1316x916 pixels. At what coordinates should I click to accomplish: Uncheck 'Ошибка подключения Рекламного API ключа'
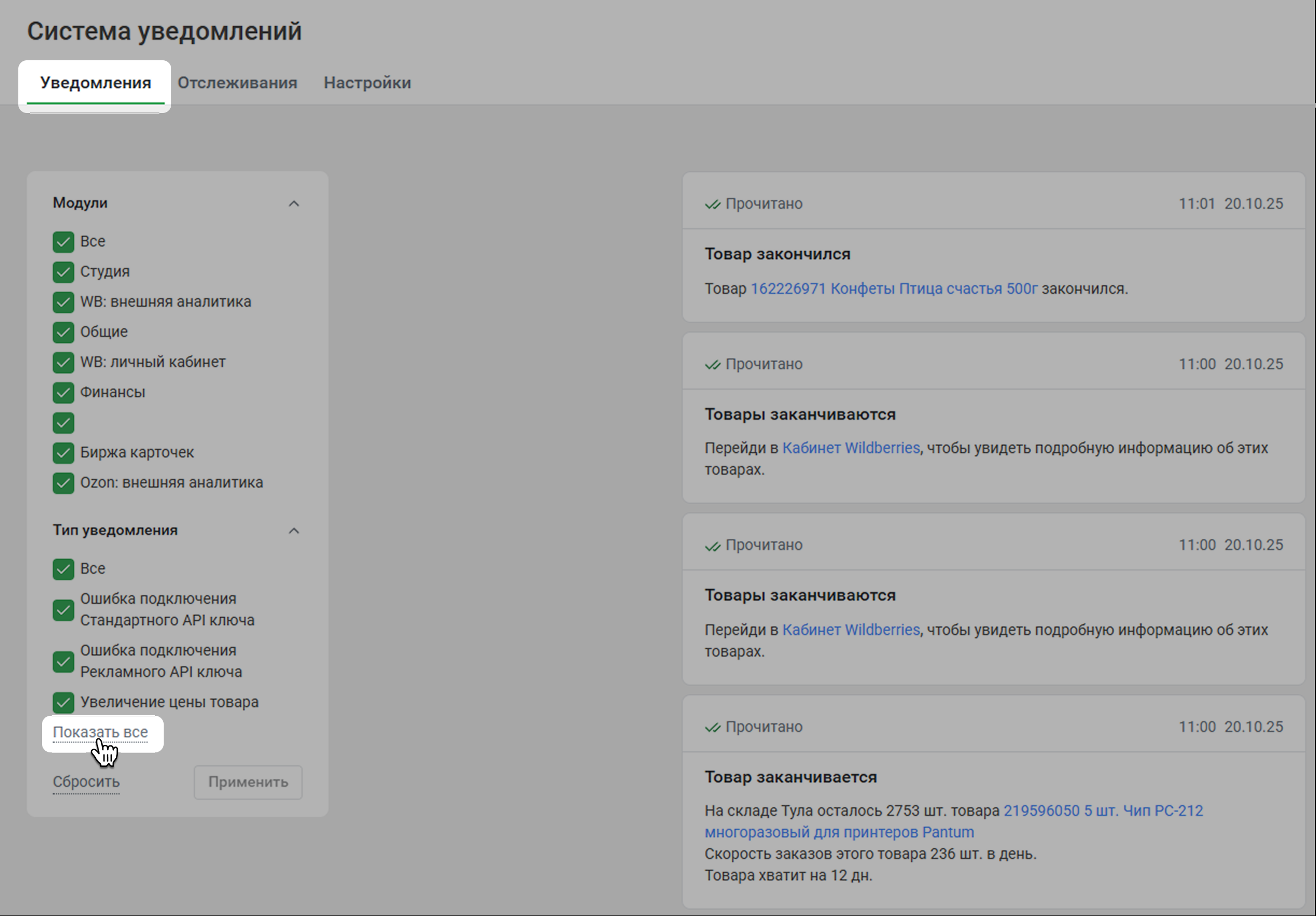click(x=64, y=661)
